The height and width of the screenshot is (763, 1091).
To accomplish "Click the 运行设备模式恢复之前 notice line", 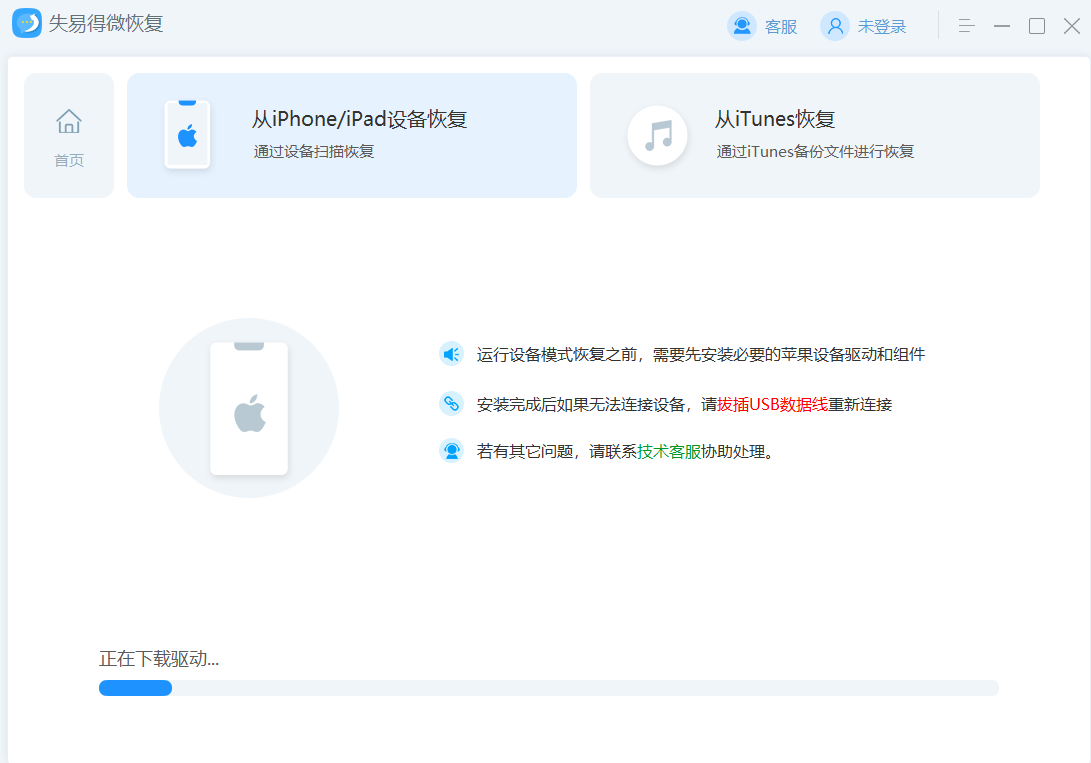I will tap(701, 355).
